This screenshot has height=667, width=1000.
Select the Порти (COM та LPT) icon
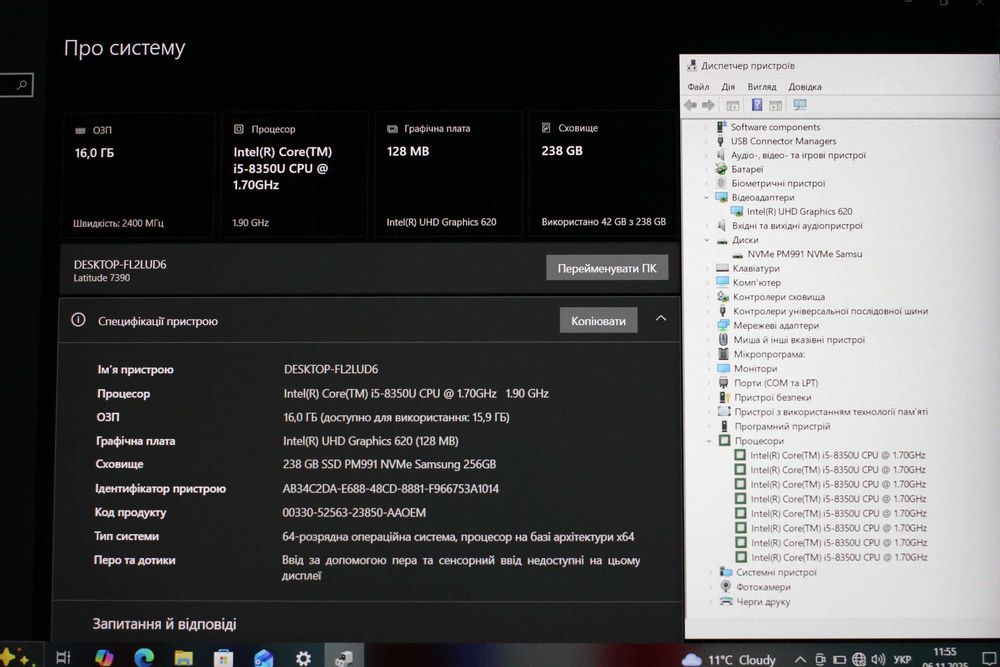point(723,383)
